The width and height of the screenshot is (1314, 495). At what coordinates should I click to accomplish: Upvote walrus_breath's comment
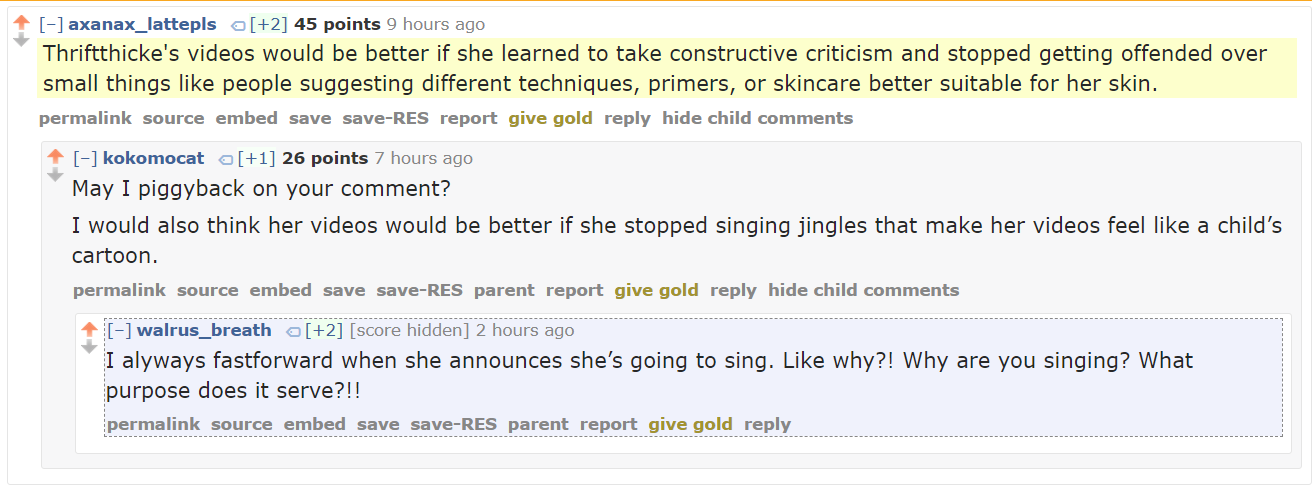89,329
